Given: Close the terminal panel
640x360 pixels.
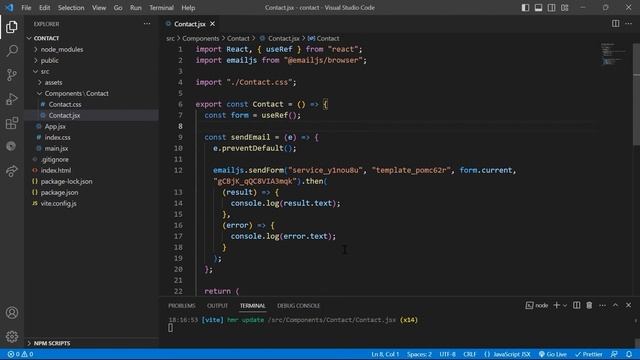Looking at the screenshot, I should (x=629, y=305).
